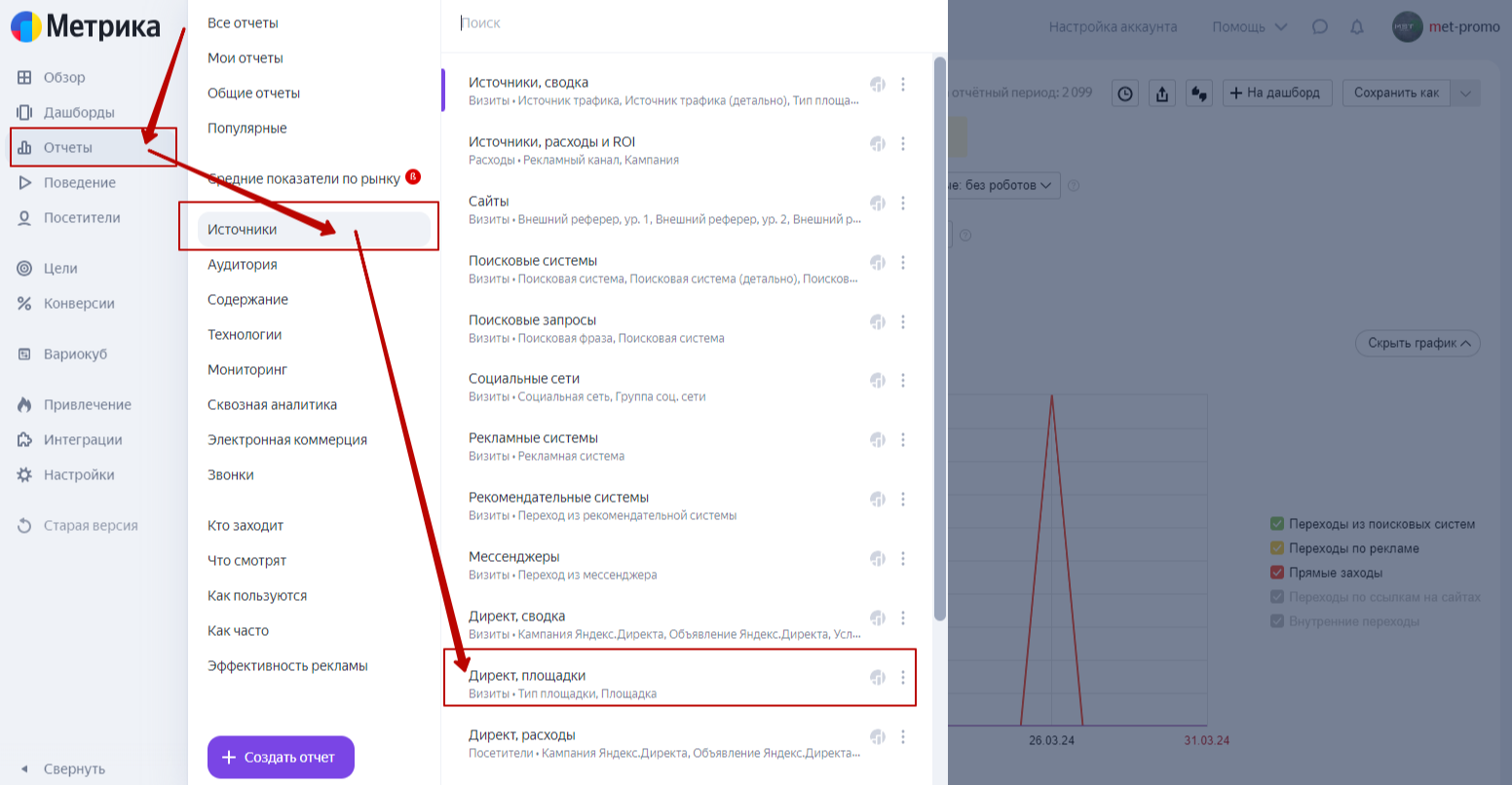
Task: Click pie icon for Источники, сводка
Action: pyautogui.click(x=878, y=85)
